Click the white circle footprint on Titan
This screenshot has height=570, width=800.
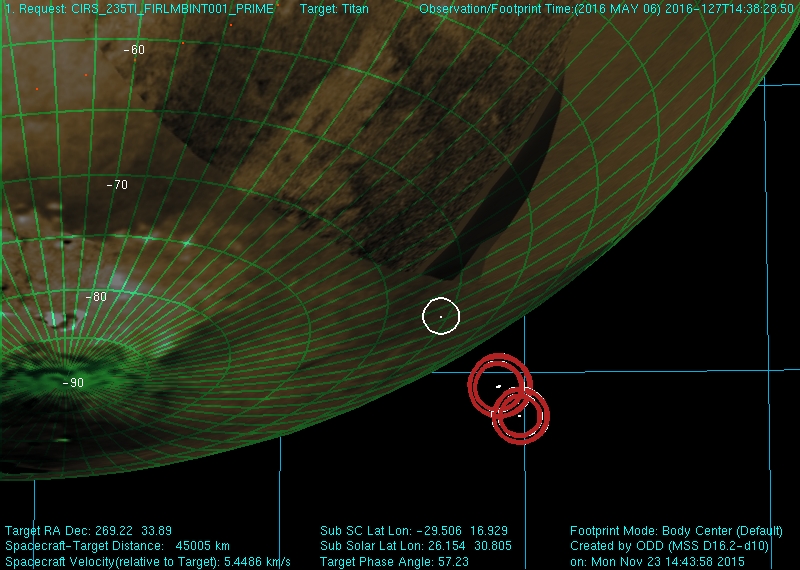pyautogui.click(x=441, y=316)
